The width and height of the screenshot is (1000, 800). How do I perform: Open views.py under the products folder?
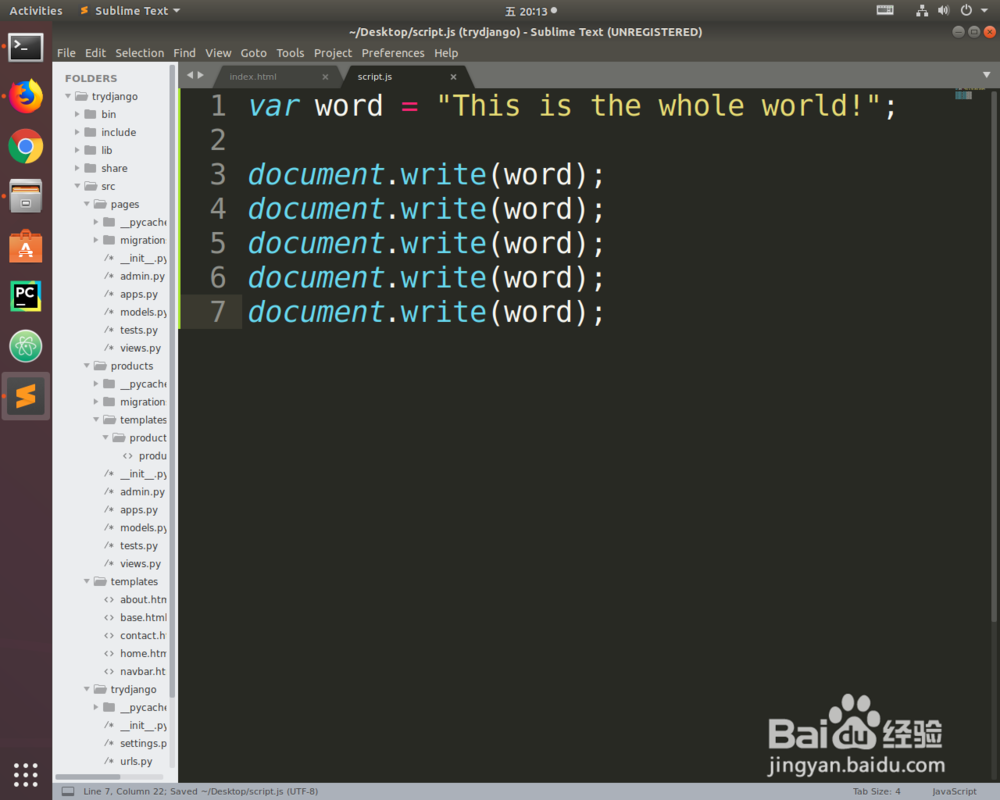[x=140, y=564]
